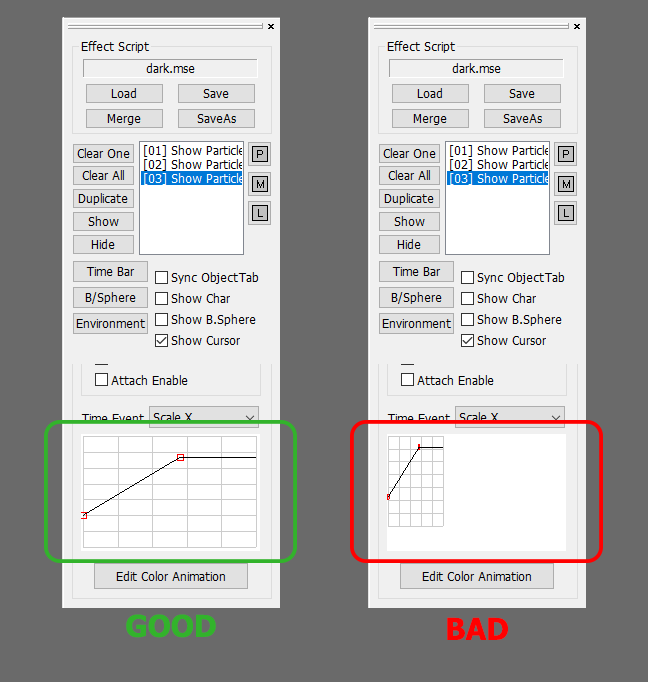This screenshot has width=648, height=682.
Task: Click the Load button in the left panel
Action: tap(124, 94)
